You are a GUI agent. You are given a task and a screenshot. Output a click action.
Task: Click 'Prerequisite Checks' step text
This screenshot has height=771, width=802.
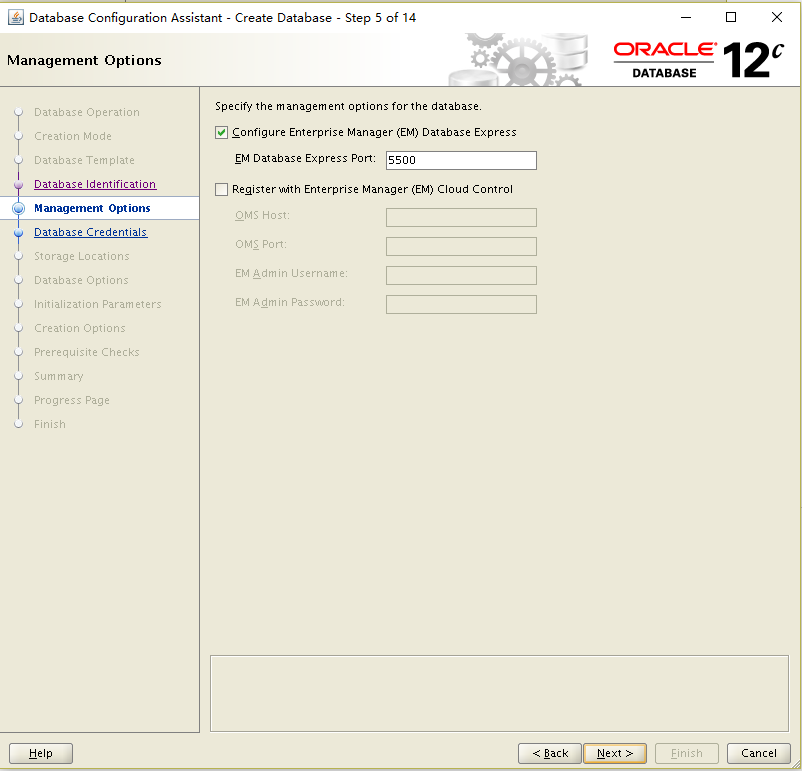click(87, 353)
